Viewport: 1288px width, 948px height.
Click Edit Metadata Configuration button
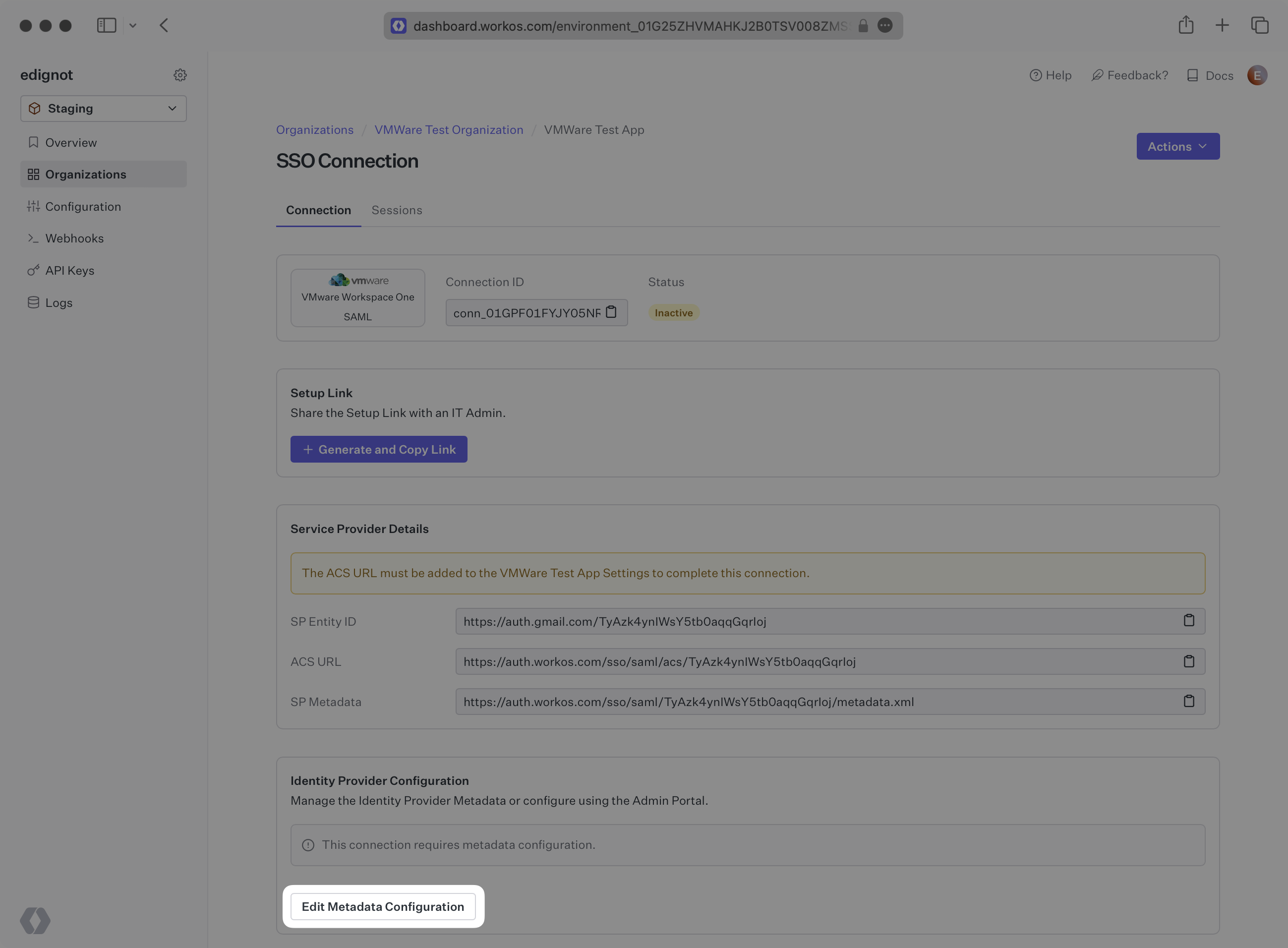(x=383, y=907)
